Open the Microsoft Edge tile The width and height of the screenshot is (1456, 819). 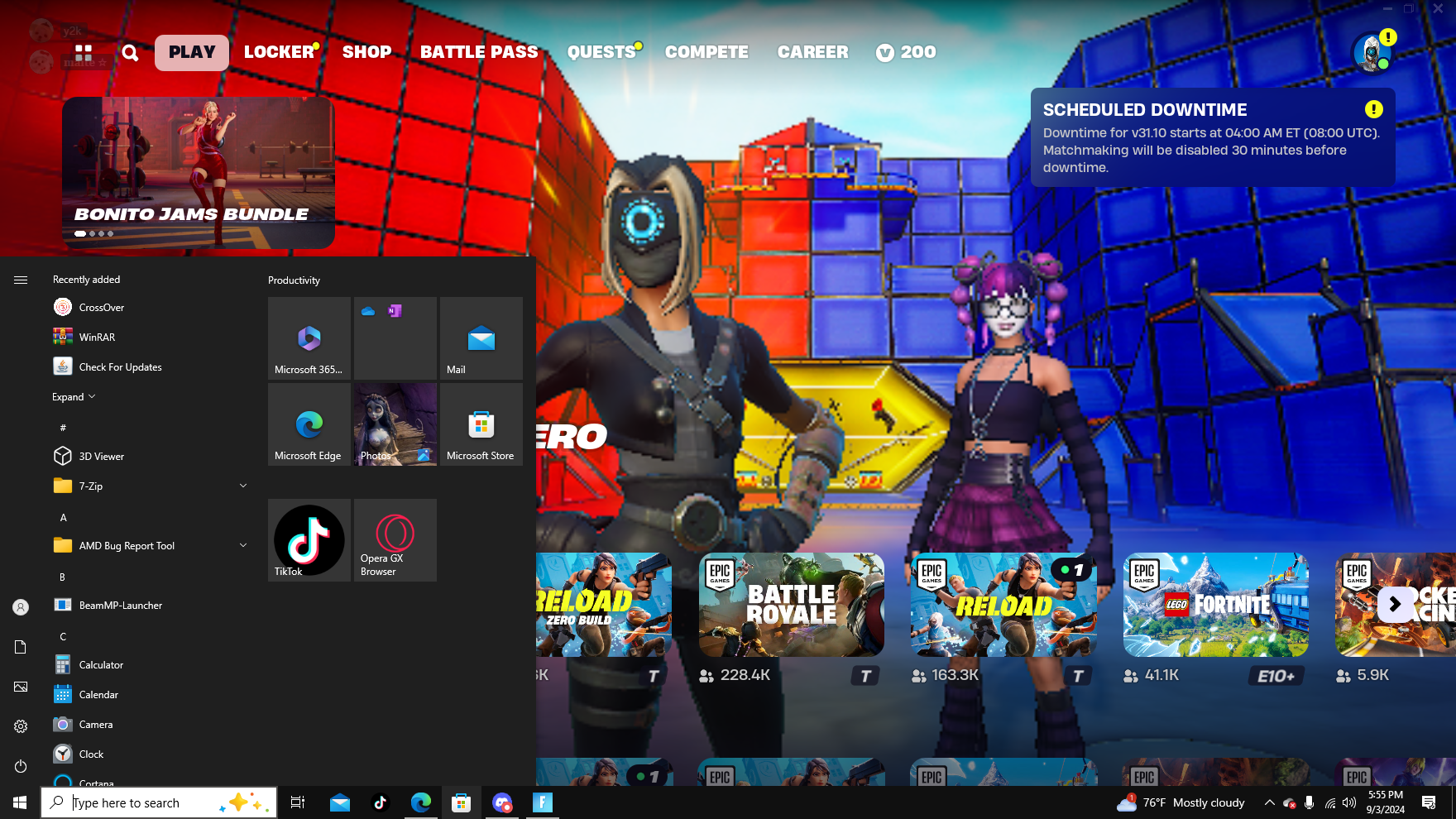(x=309, y=424)
